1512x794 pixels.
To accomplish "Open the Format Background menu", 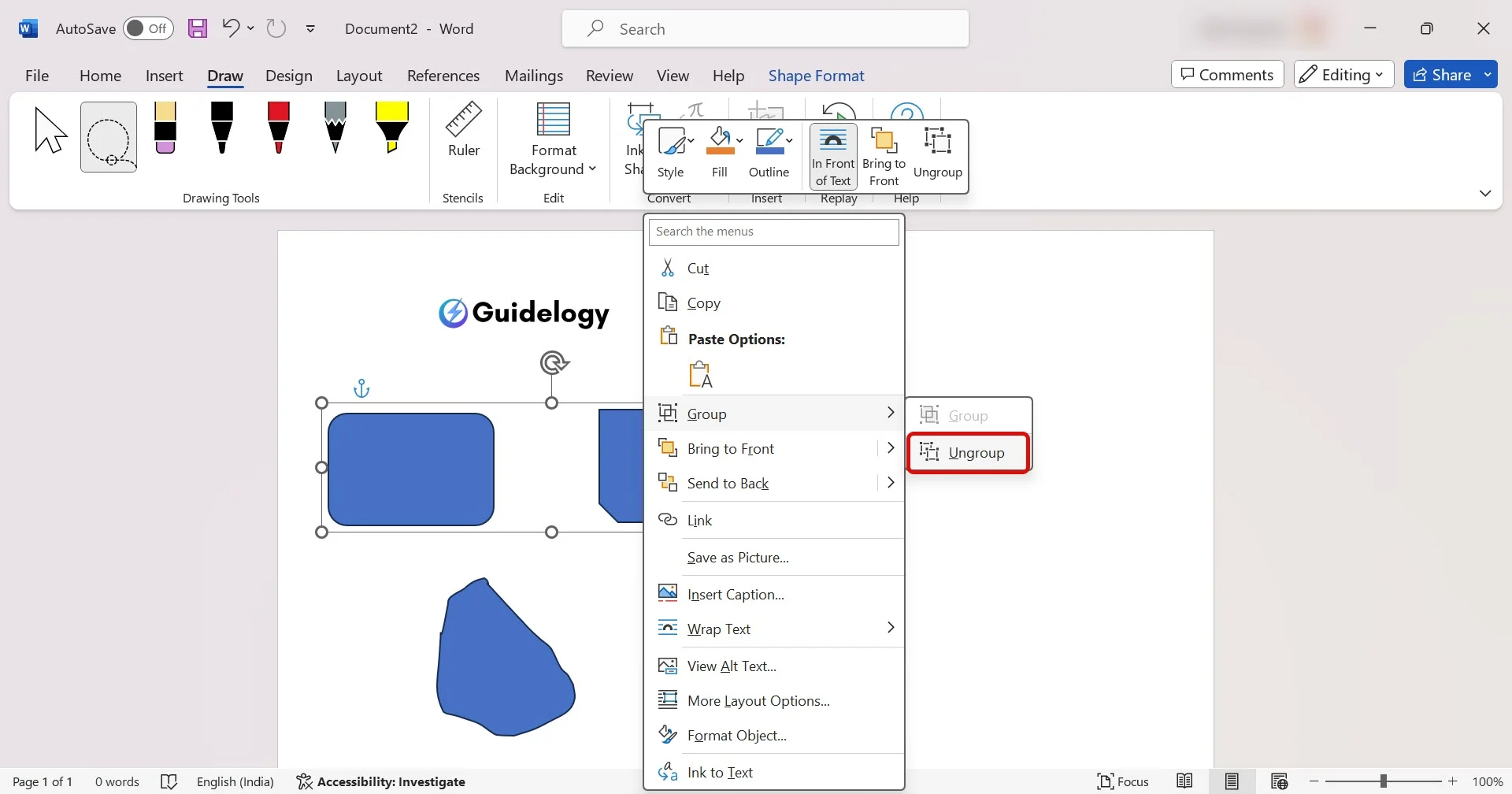I will tap(553, 139).
